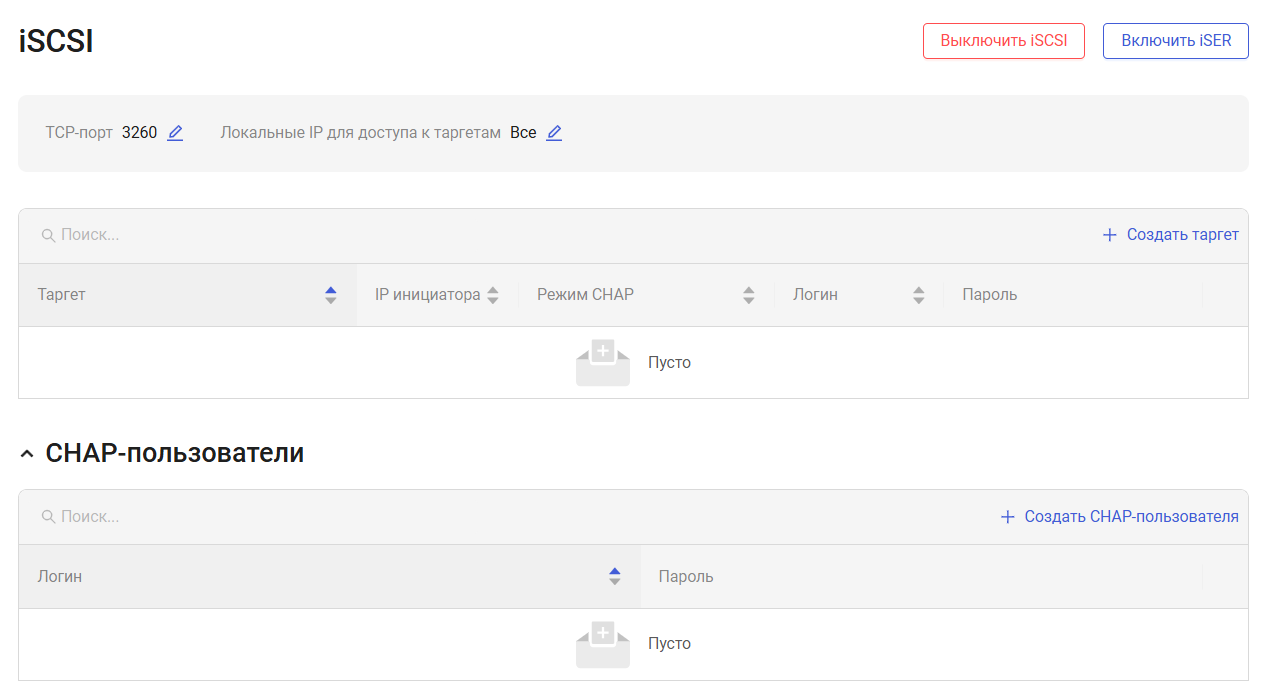Click sort arrows in Таргет column header
Image resolution: width=1262 pixels, height=691 pixels.
[331, 295]
